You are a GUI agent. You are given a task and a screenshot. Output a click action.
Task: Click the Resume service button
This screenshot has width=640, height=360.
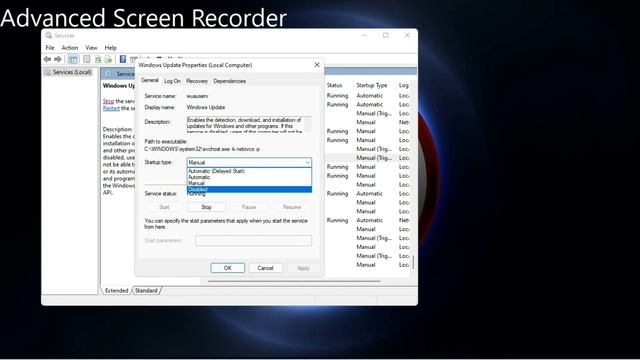pos(292,207)
